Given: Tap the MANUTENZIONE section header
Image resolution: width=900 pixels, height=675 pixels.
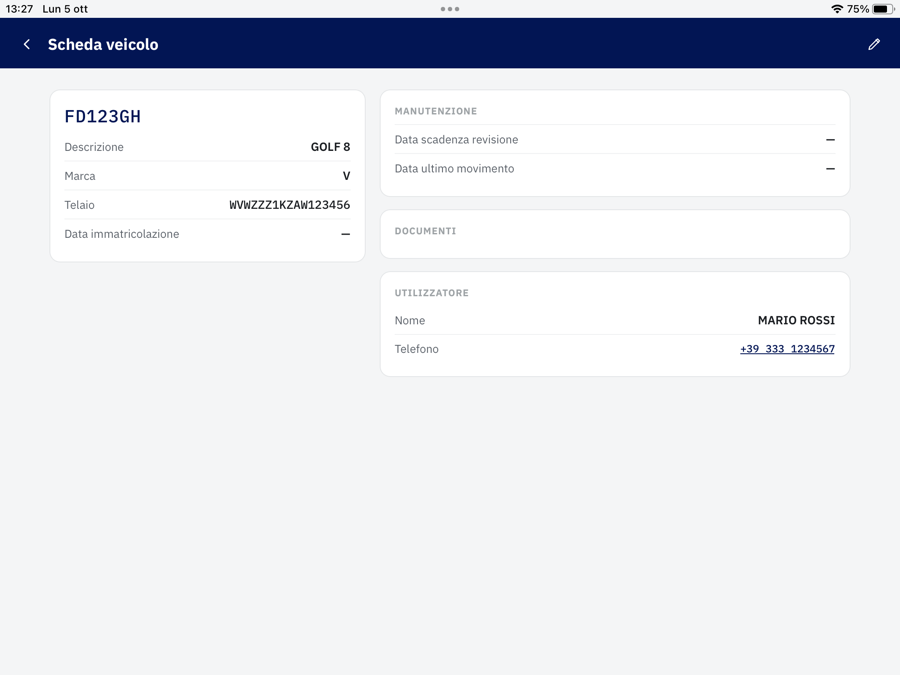Looking at the screenshot, I should 436,111.
